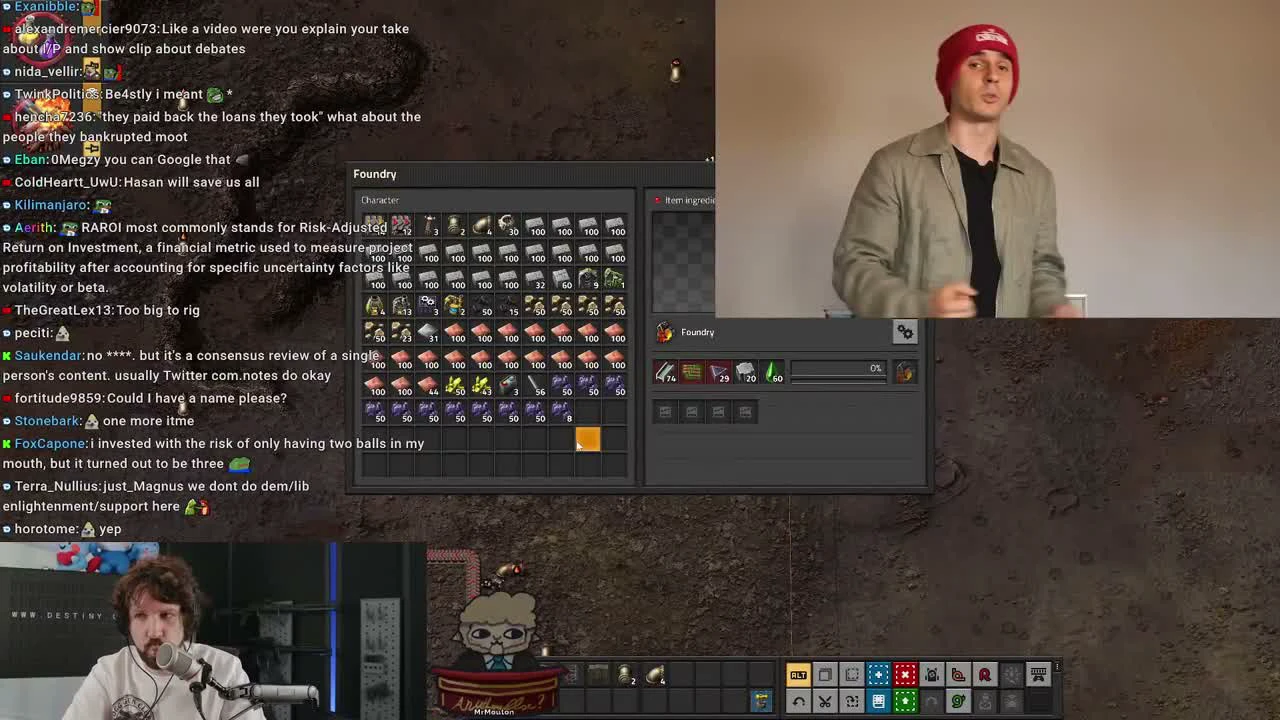
Task: Click the orange highlighted inventory slot
Action: tap(588, 439)
